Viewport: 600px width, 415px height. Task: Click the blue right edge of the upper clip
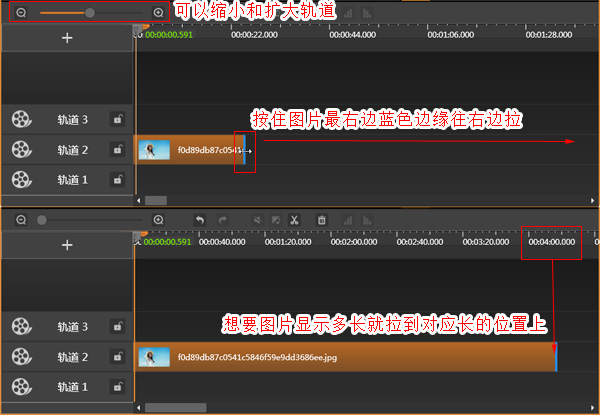pos(244,150)
